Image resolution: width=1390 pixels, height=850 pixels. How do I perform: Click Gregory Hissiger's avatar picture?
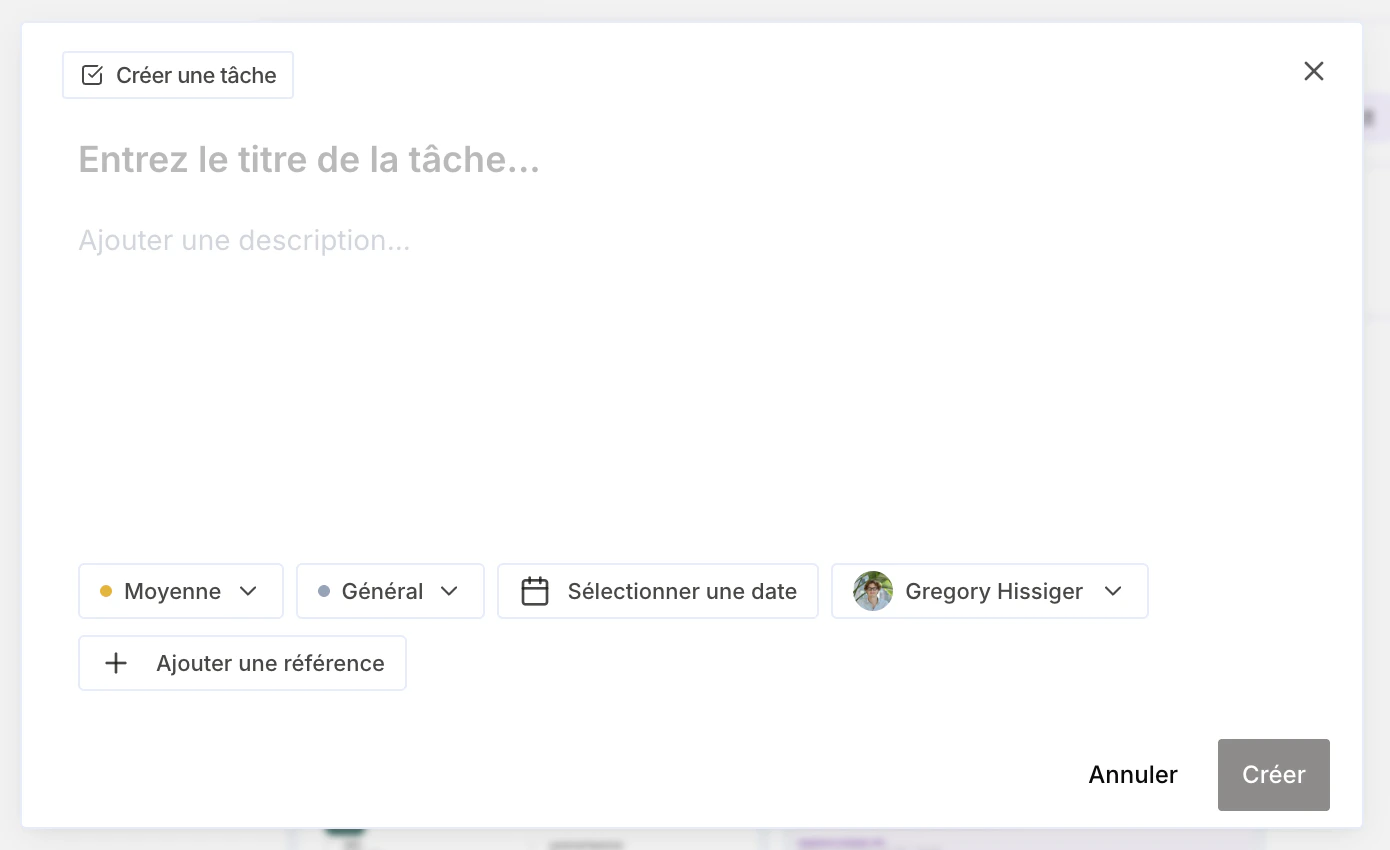[x=873, y=591]
